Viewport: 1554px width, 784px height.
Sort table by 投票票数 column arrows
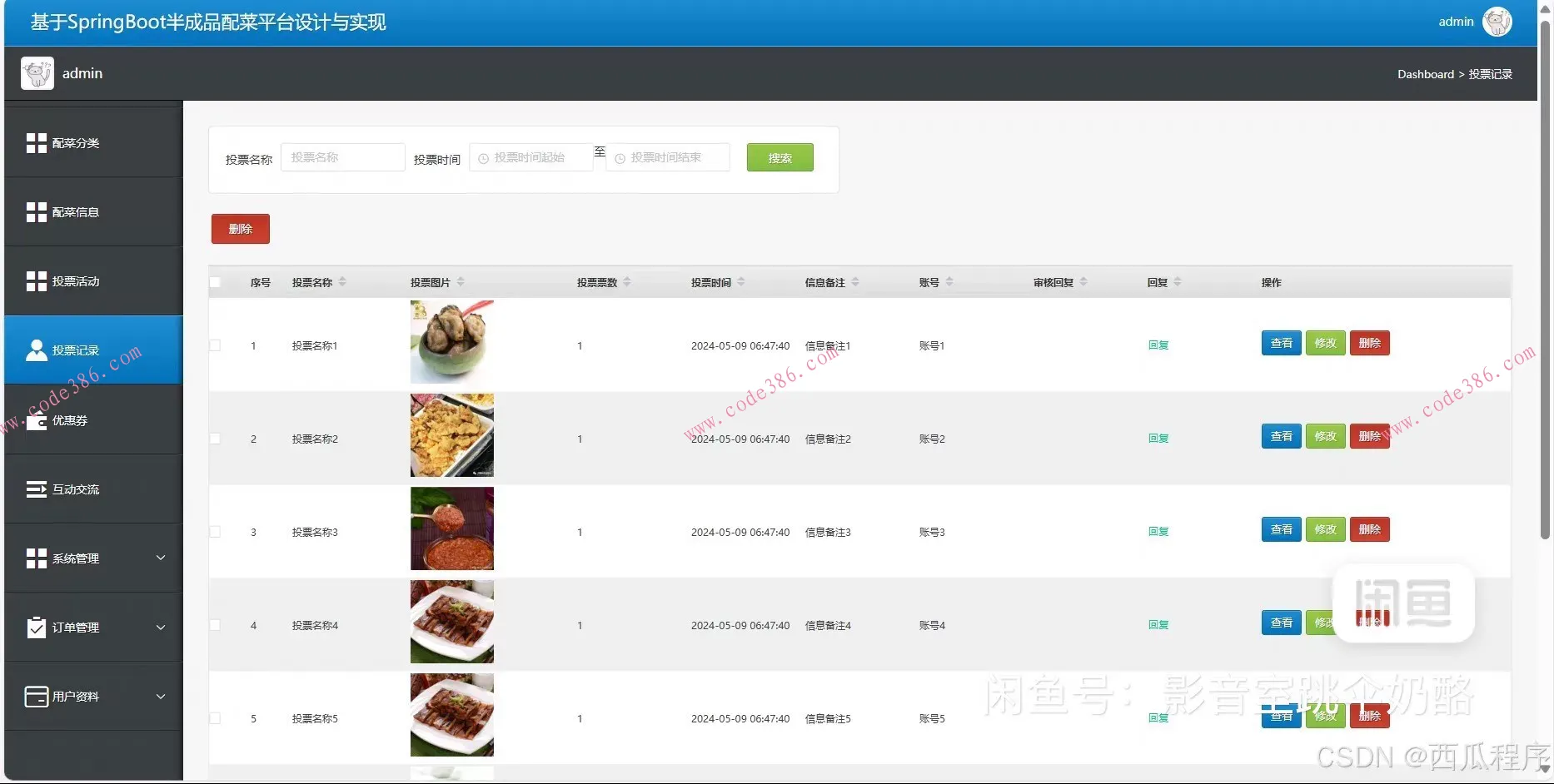pos(629,281)
